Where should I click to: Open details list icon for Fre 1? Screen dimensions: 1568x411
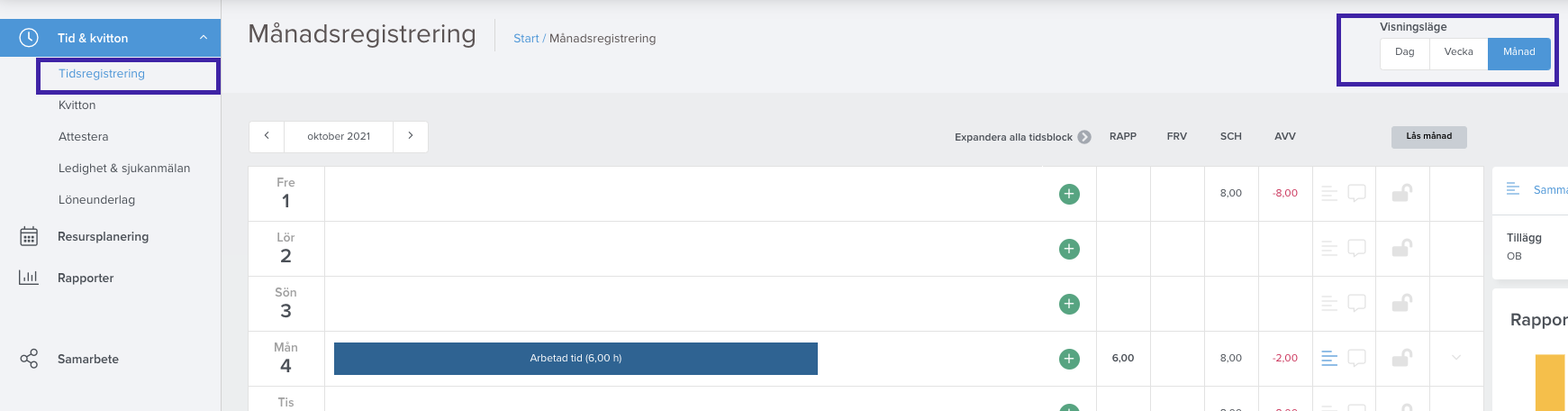(x=1329, y=193)
